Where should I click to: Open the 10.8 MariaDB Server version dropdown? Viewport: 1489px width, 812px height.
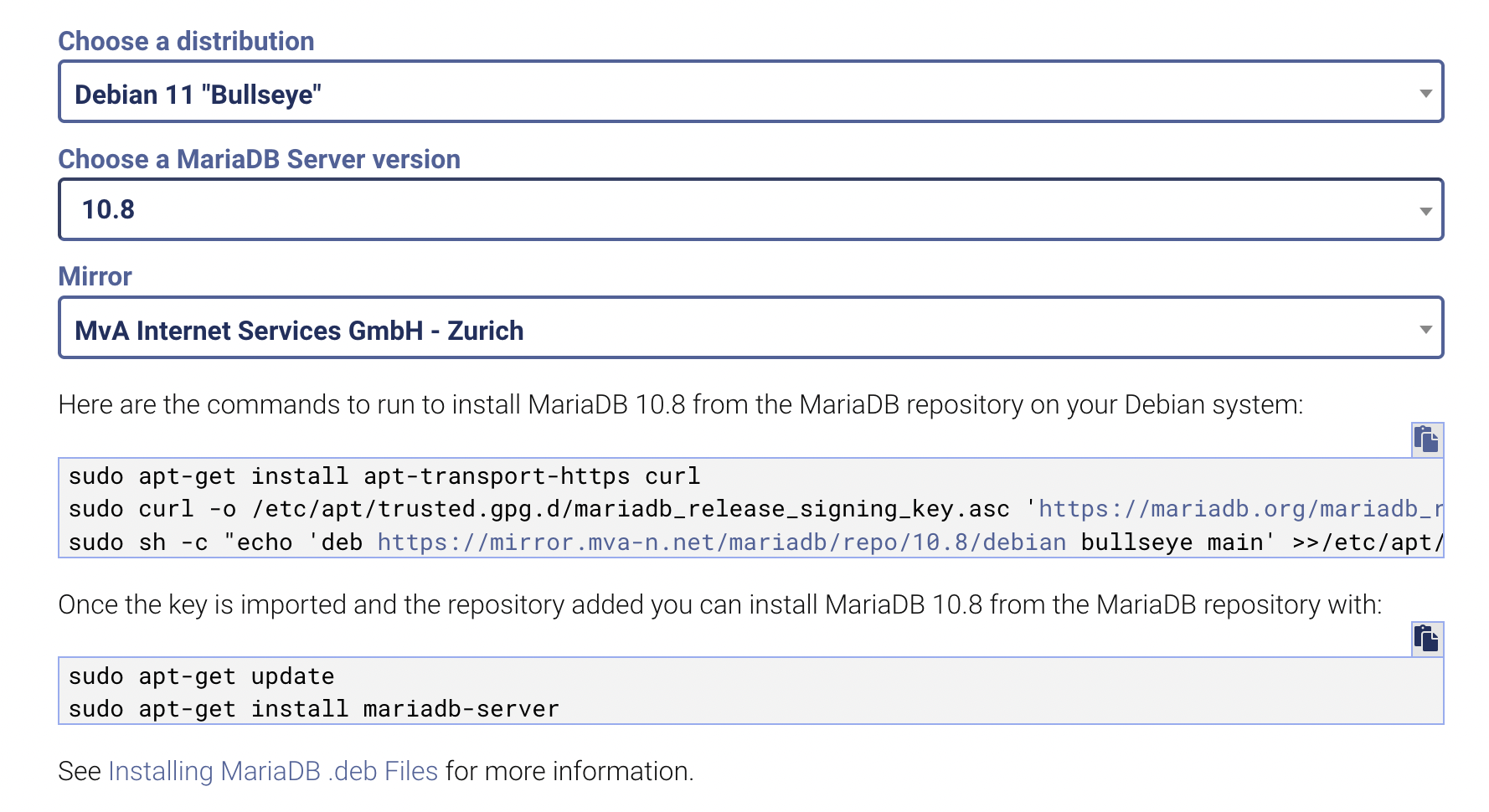pos(751,209)
